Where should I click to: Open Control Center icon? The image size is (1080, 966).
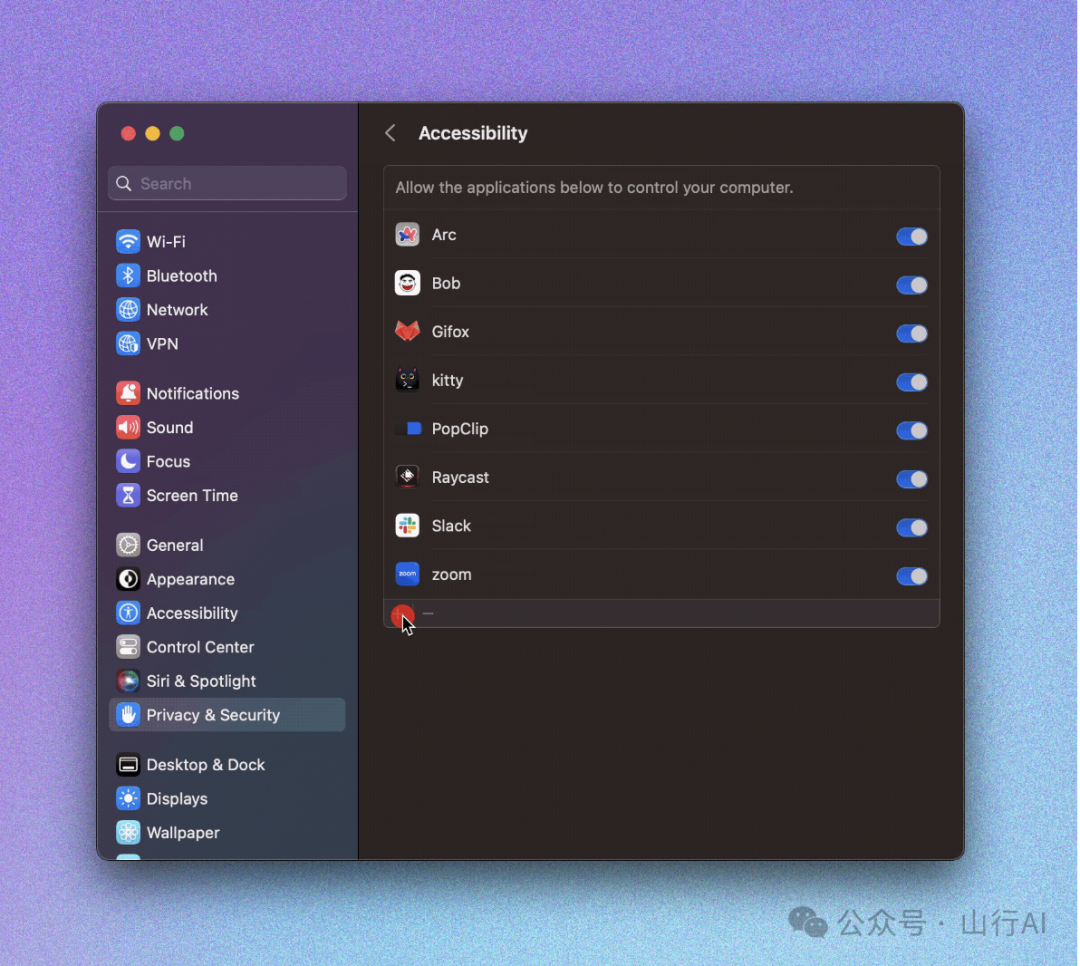[128, 647]
